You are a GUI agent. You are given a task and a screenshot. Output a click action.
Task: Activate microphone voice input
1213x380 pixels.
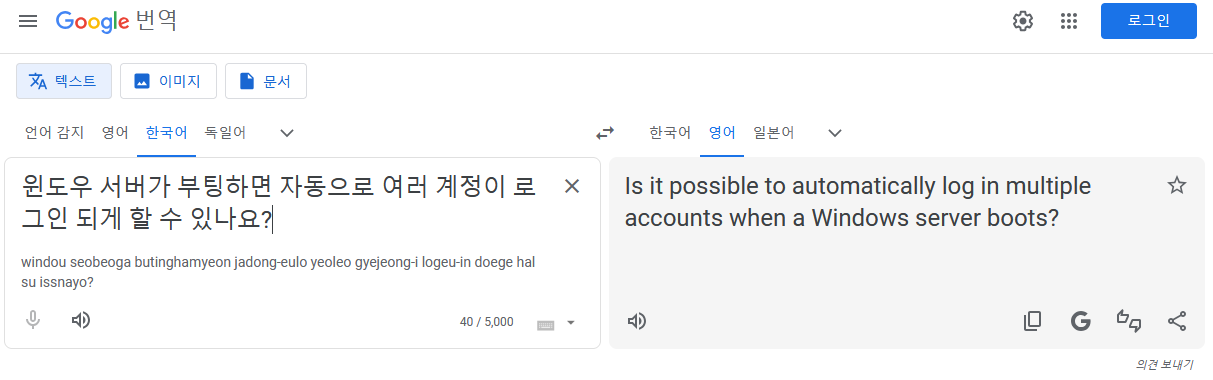pos(33,320)
